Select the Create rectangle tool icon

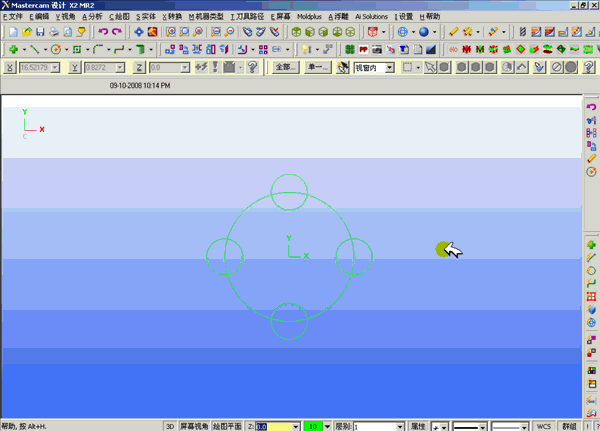coord(77,49)
